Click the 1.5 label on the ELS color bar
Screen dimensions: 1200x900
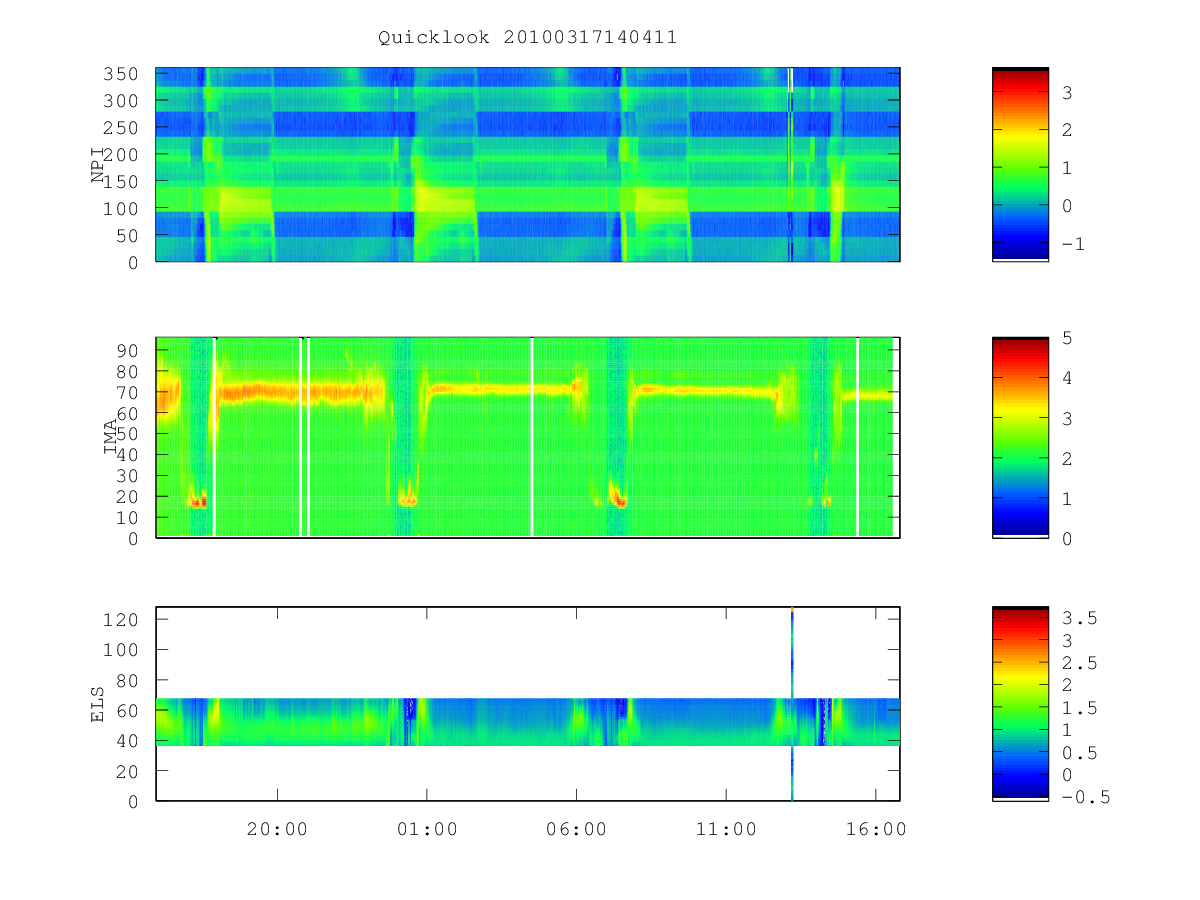[x=1078, y=708]
